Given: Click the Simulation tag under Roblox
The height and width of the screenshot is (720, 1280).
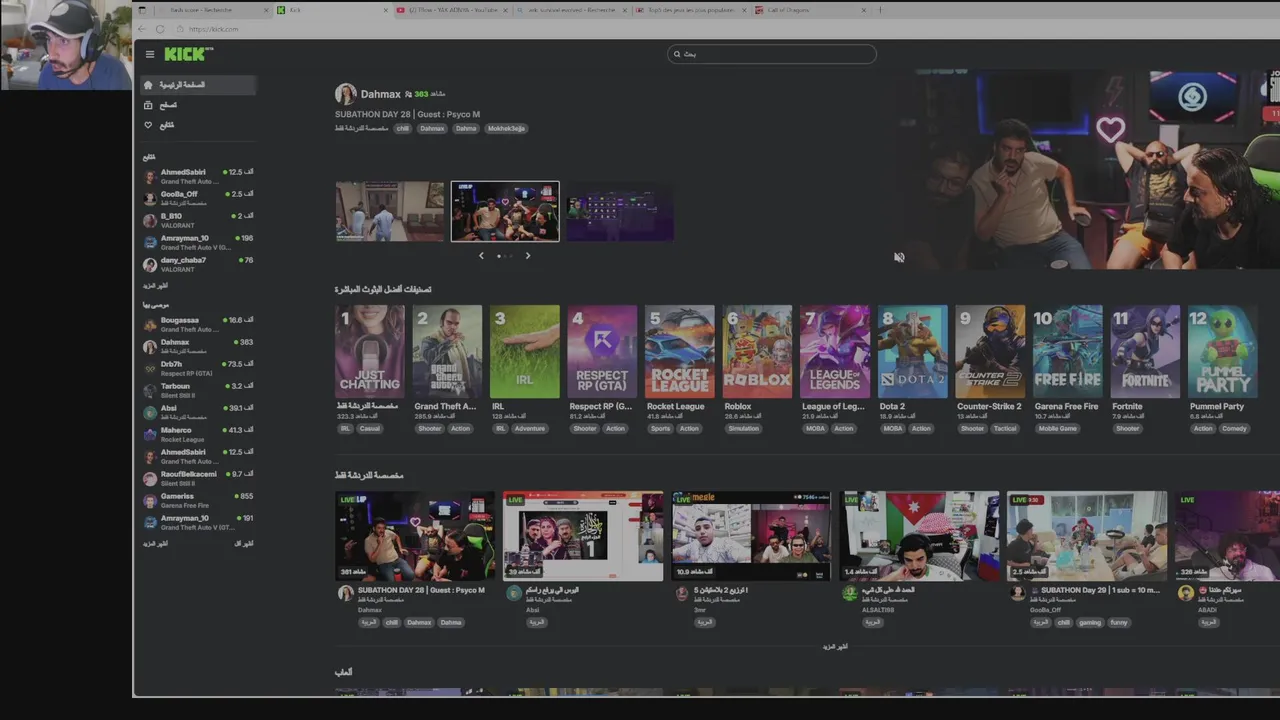Looking at the screenshot, I should 744,428.
